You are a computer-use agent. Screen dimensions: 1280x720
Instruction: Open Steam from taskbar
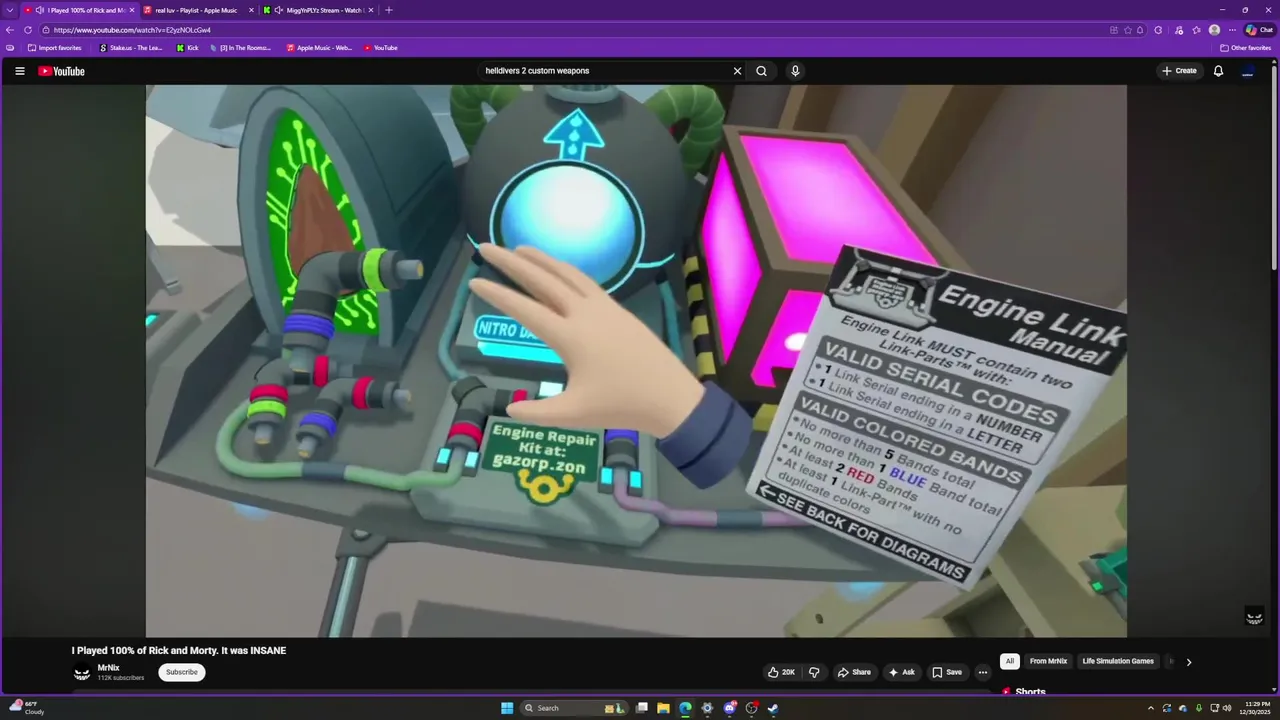tap(773, 708)
